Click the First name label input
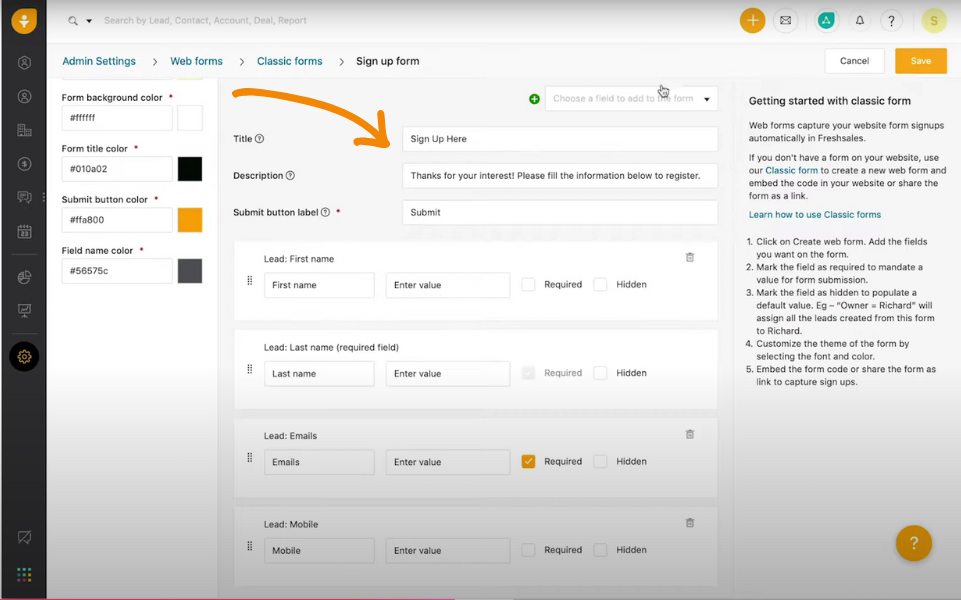The image size is (961, 600). tap(319, 285)
